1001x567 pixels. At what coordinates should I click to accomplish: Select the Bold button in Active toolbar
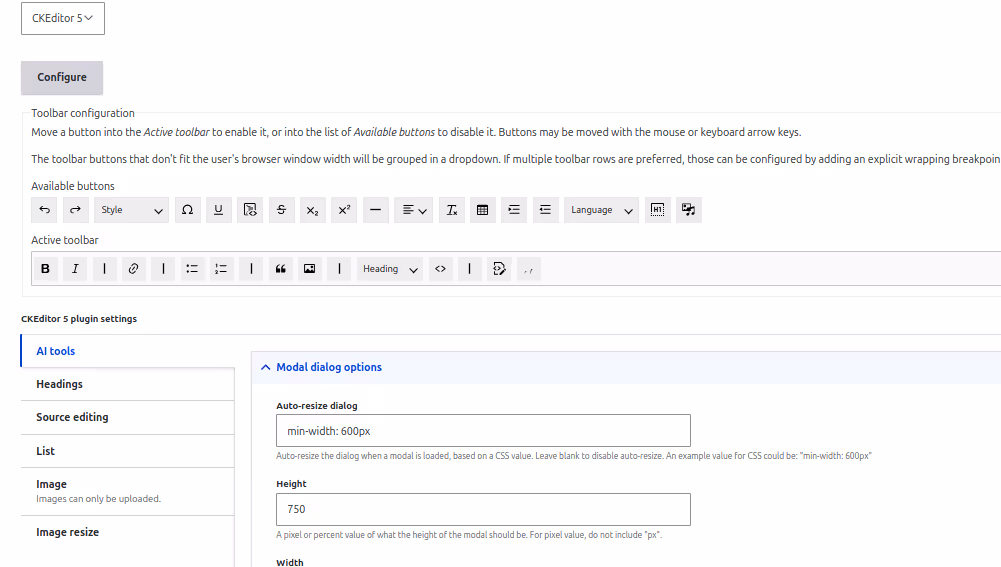(x=45, y=269)
